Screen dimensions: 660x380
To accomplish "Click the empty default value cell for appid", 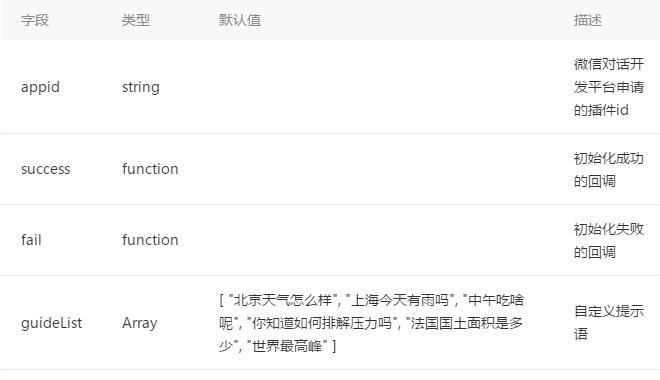I will [x=389, y=87].
